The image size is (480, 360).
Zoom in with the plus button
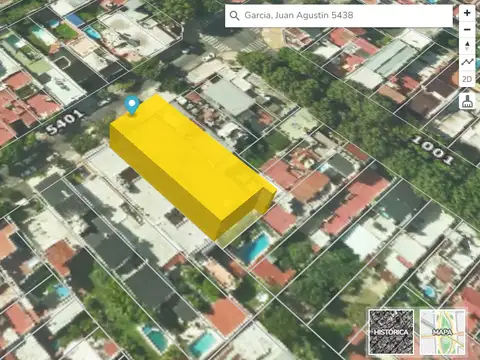pyautogui.click(x=467, y=13)
